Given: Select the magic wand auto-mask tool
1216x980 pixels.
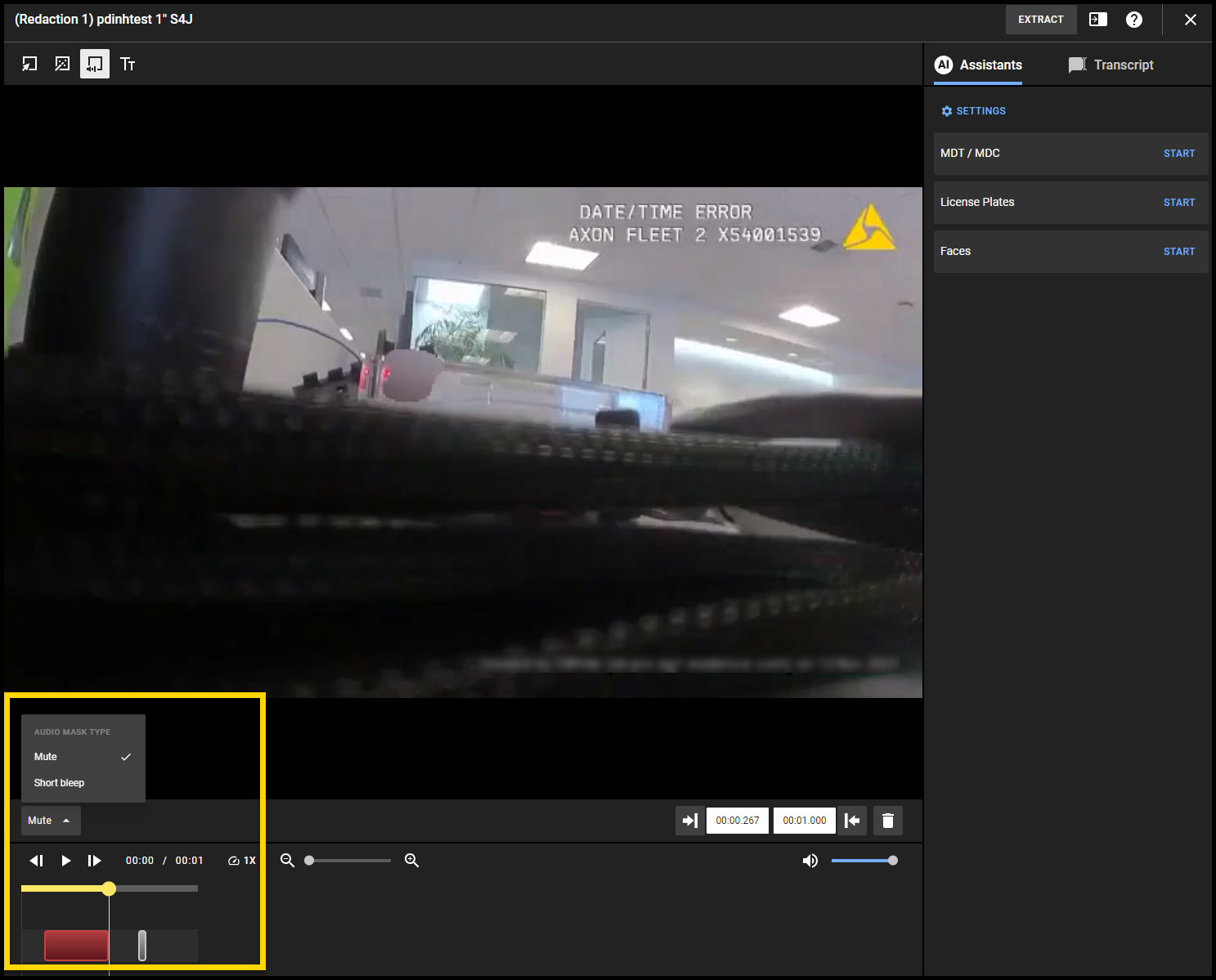Looking at the screenshot, I should pyautogui.click(x=62, y=64).
